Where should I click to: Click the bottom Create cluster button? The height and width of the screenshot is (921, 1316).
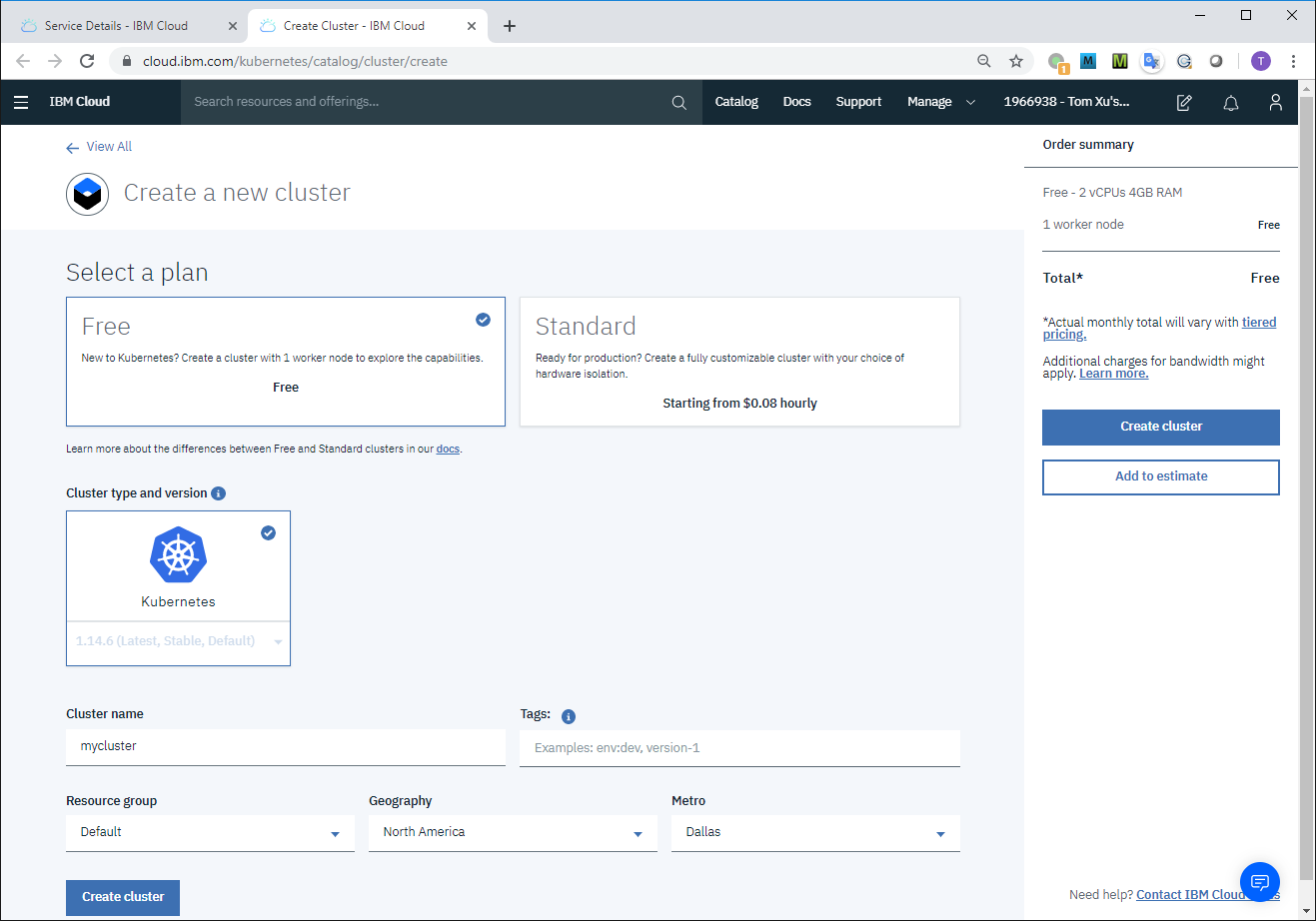pyautogui.click(x=123, y=897)
